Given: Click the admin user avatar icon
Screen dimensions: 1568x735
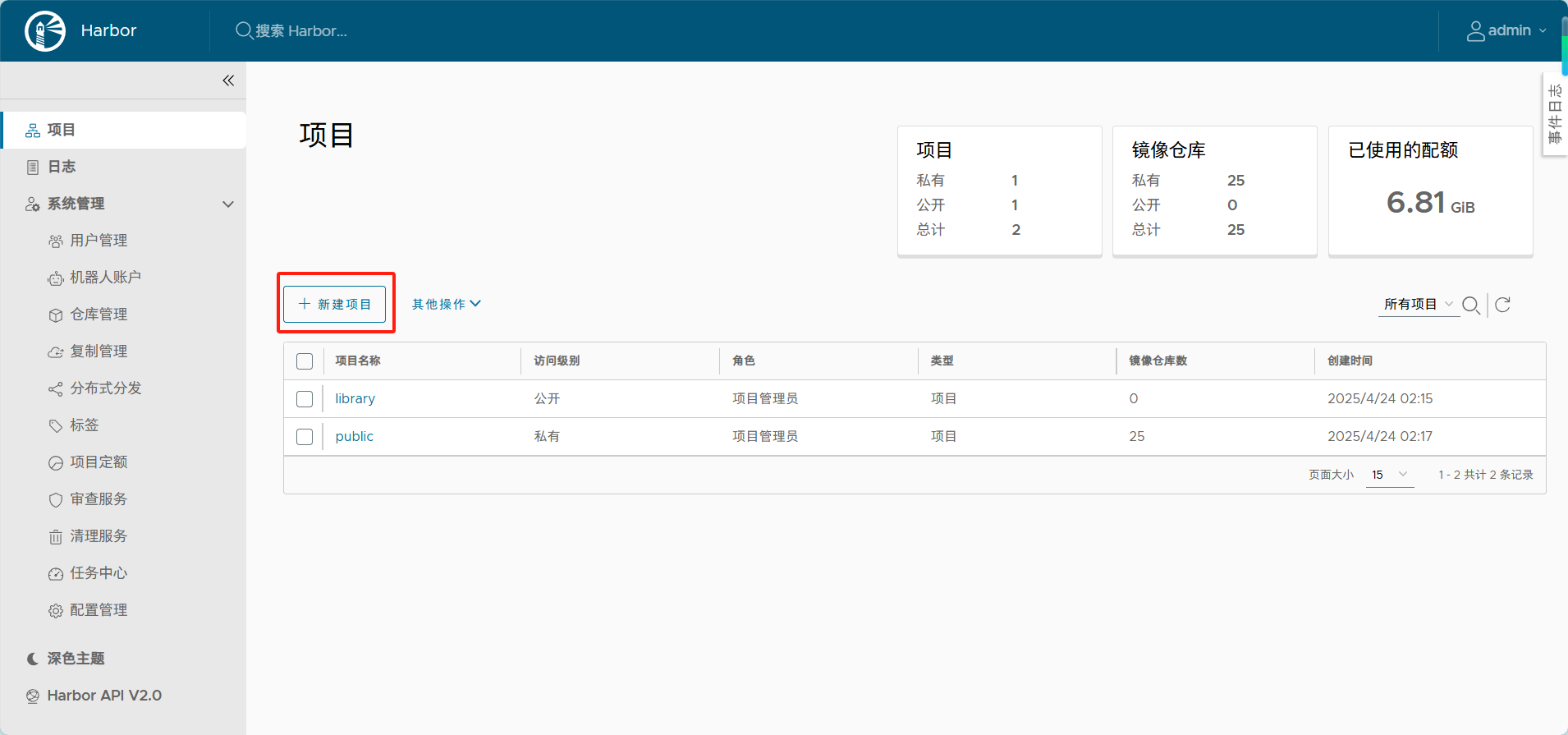Looking at the screenshot, I should [1475, 31].
